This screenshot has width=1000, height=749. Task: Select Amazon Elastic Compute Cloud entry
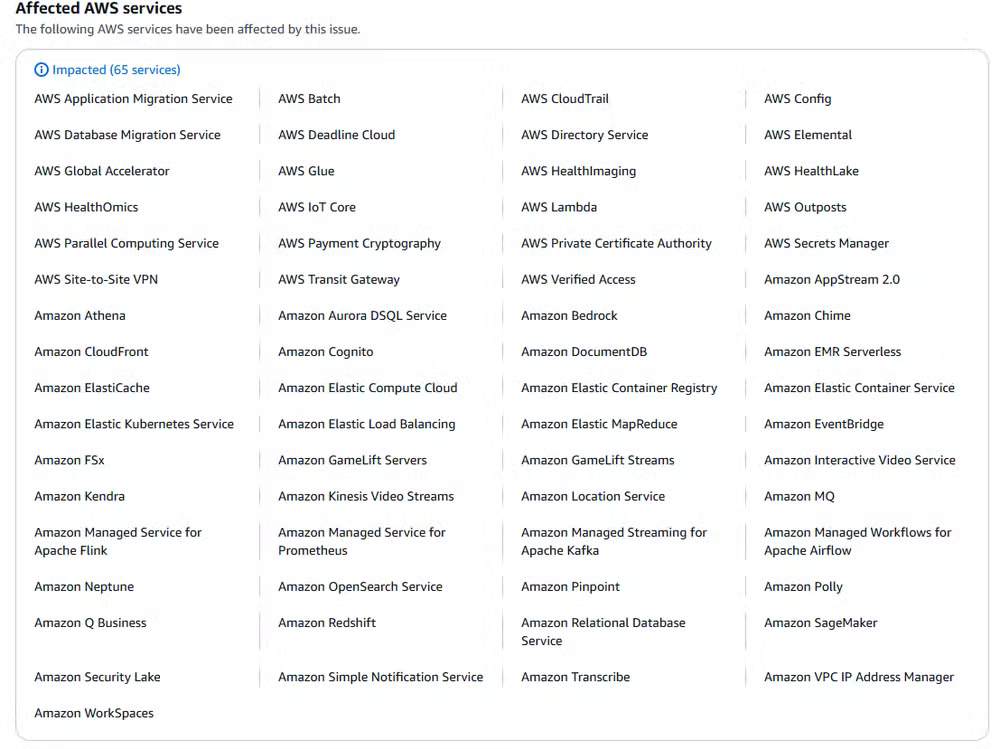(x=367, y=388)
